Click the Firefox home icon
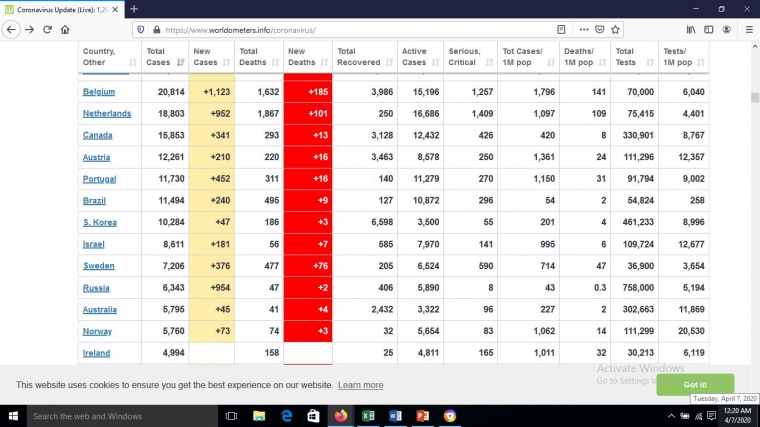This screenshot has height=427, width=760. [65, 29]
